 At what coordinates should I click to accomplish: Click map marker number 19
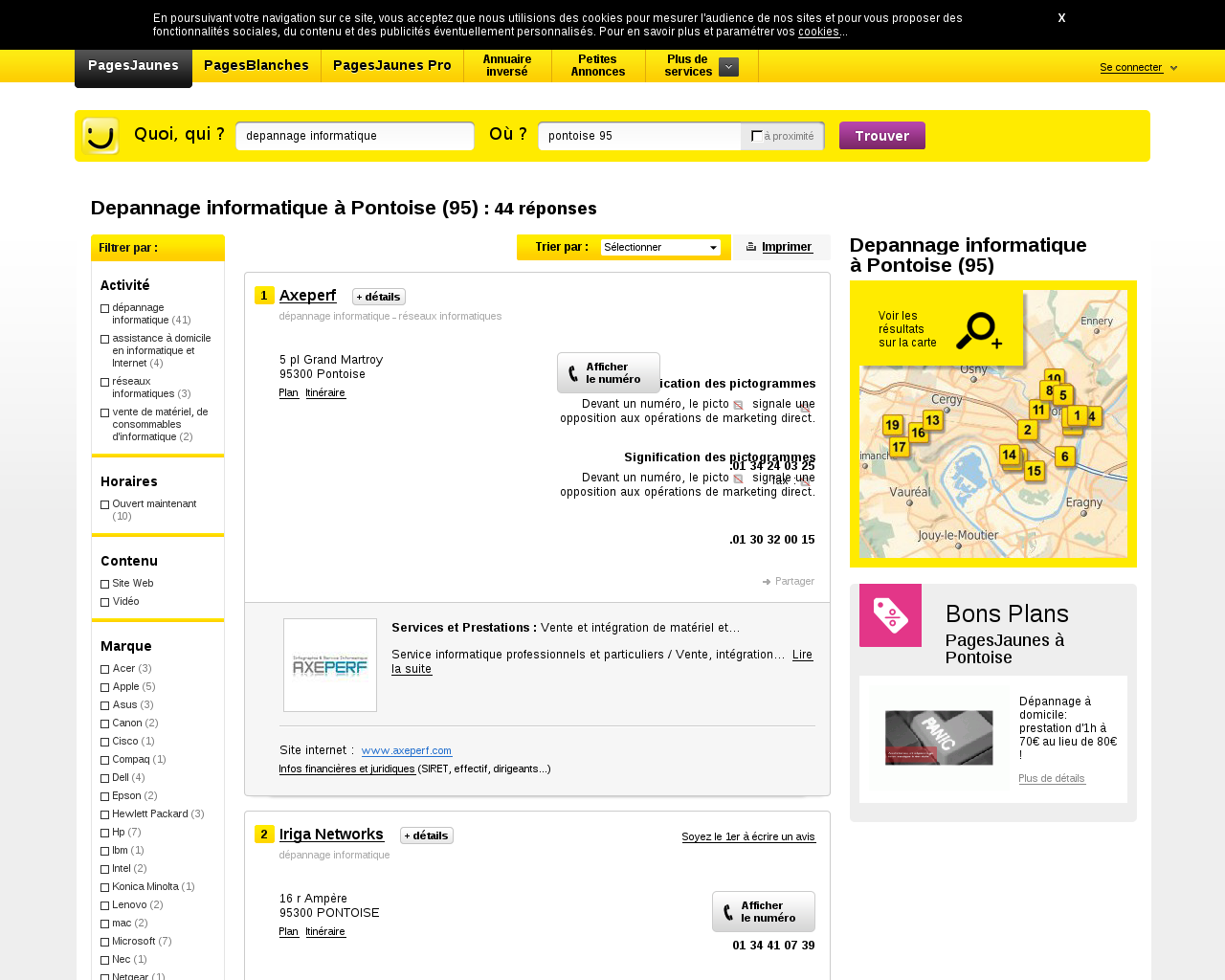(893, 426)
